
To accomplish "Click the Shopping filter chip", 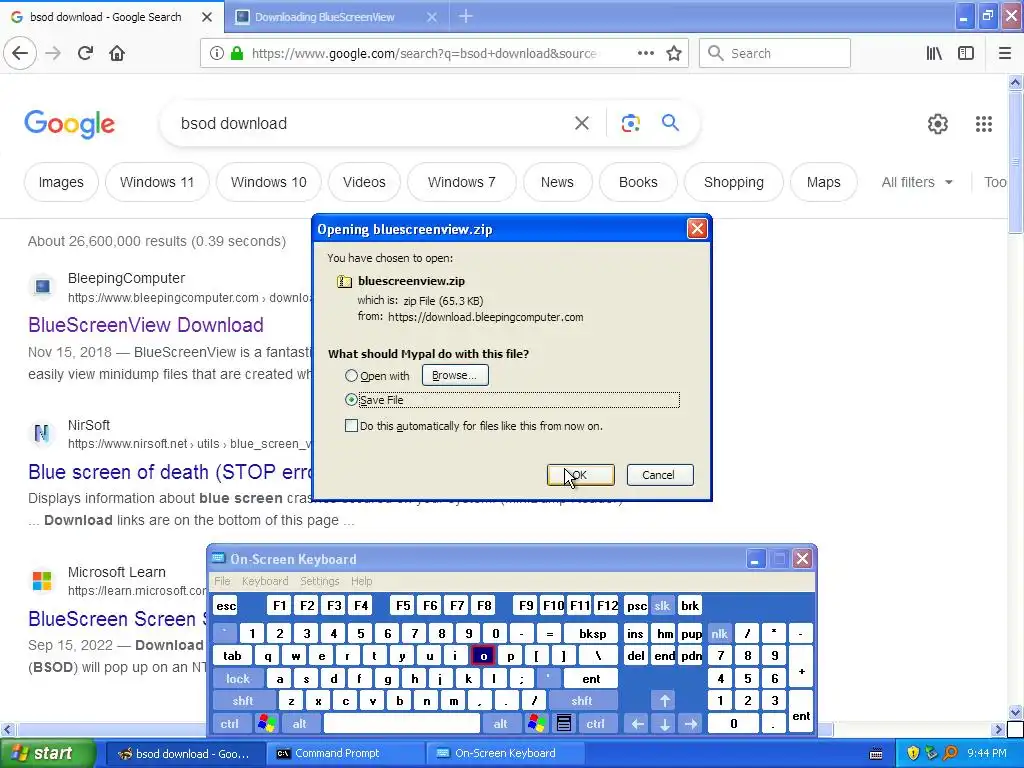I will pyautogui.click(x=733, y=182).
